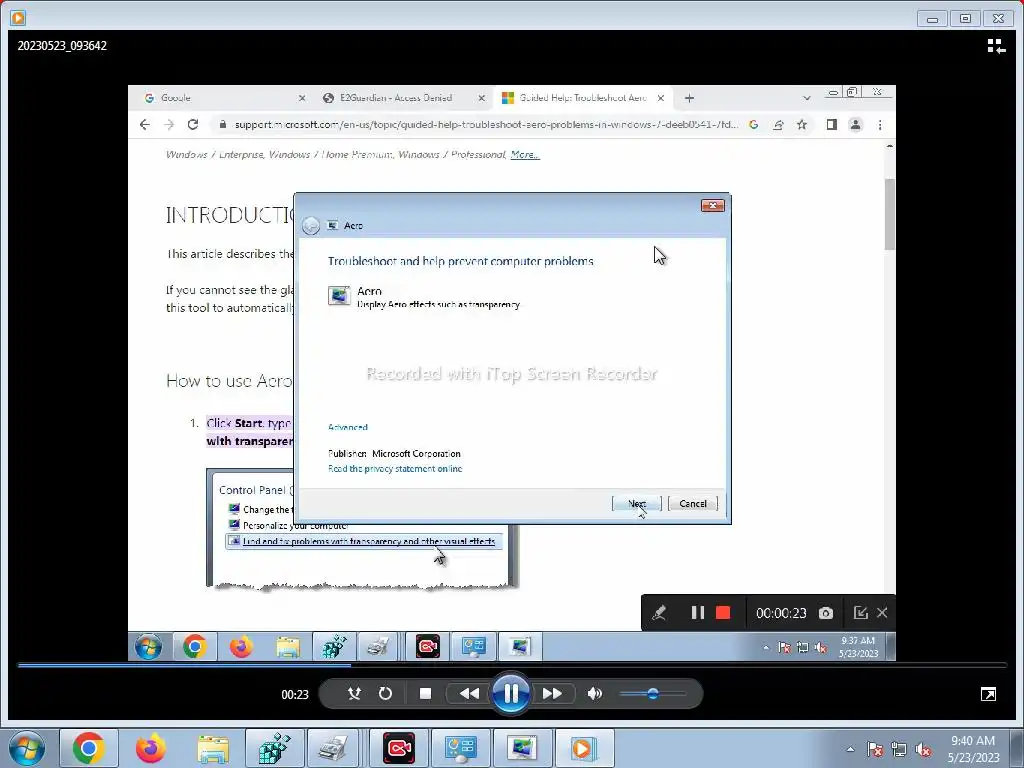
Task: Expand the Chrome tab search chevron
Action: tap(807, 98)
